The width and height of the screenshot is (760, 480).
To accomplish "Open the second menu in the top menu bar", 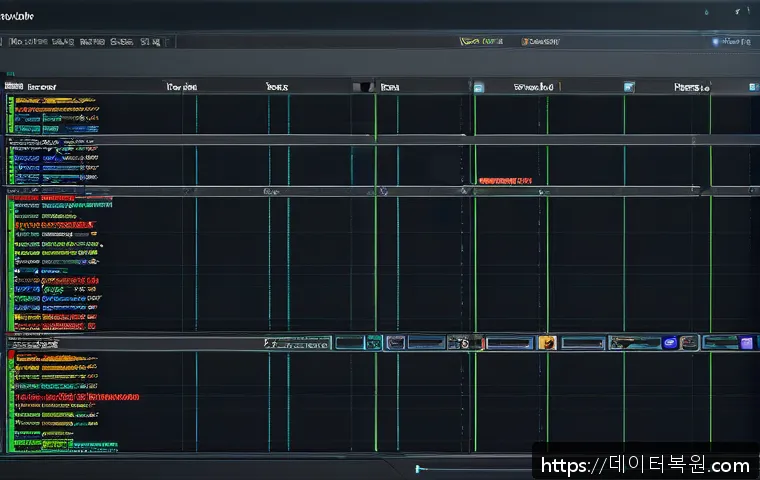I will [x=63, y=42].
